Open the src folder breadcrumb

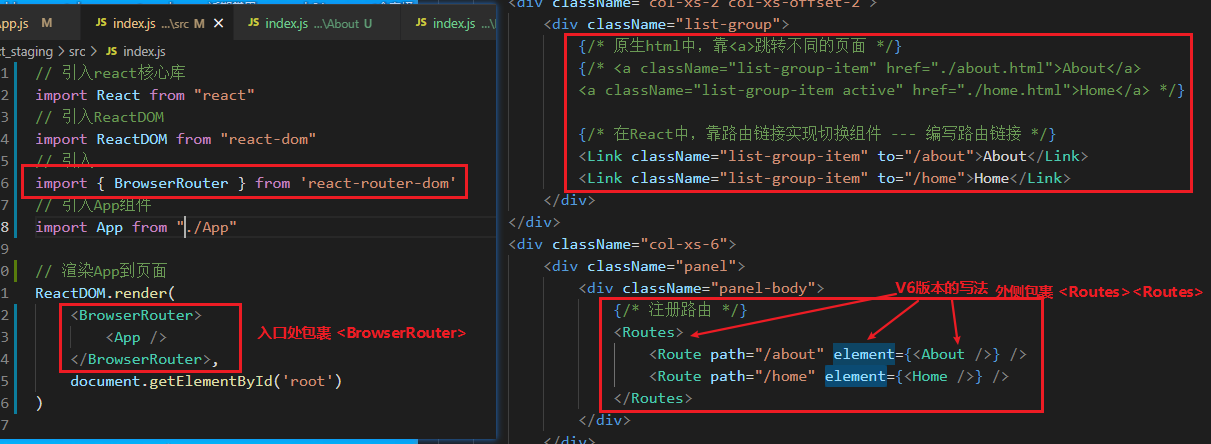tap(77, 50)
